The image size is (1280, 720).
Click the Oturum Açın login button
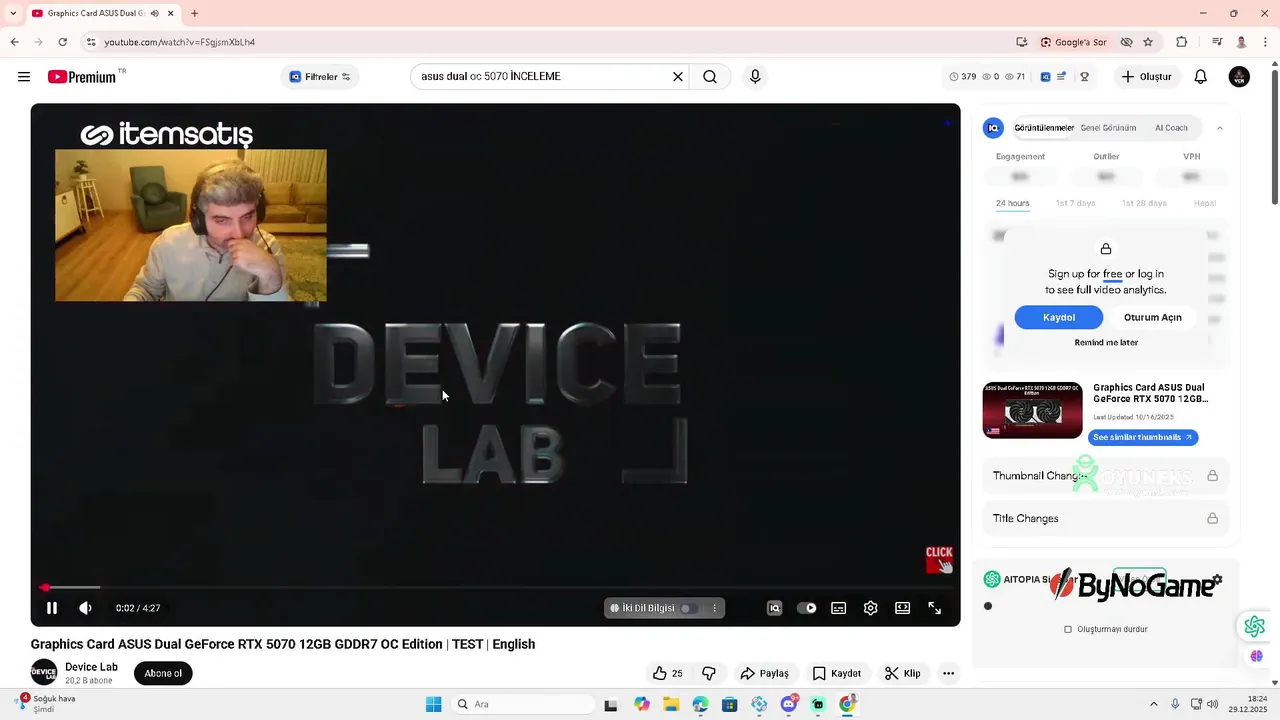(x=1152, y=317)
